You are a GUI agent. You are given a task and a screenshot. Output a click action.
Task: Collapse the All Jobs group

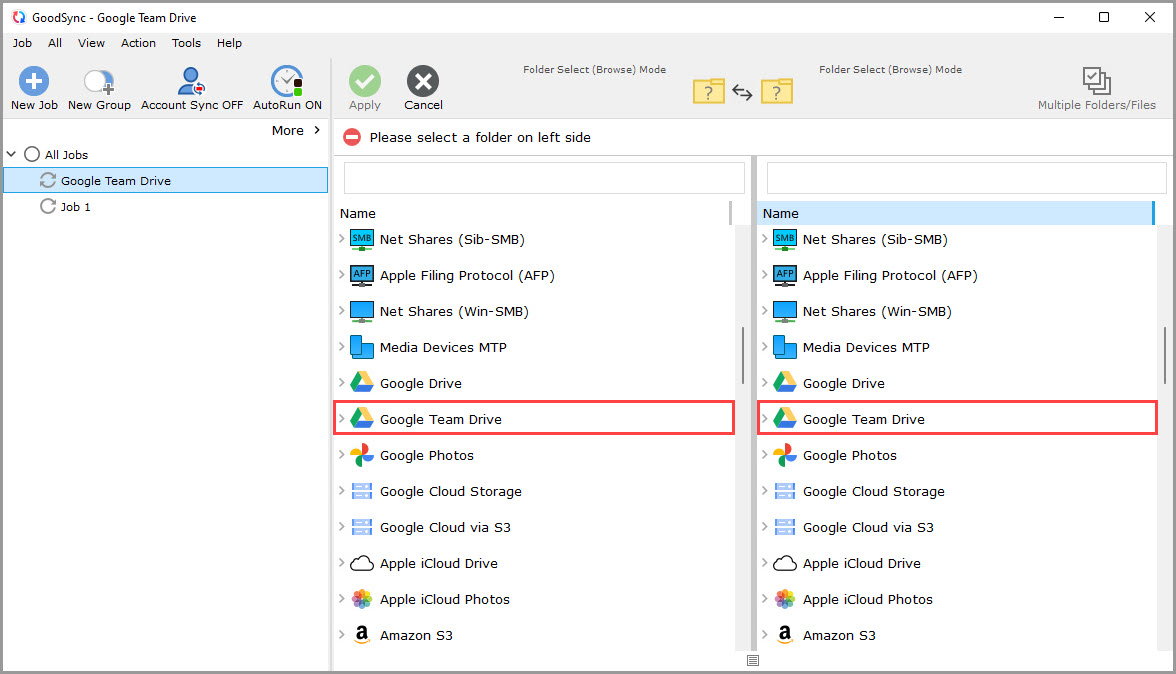click(11, 154)
